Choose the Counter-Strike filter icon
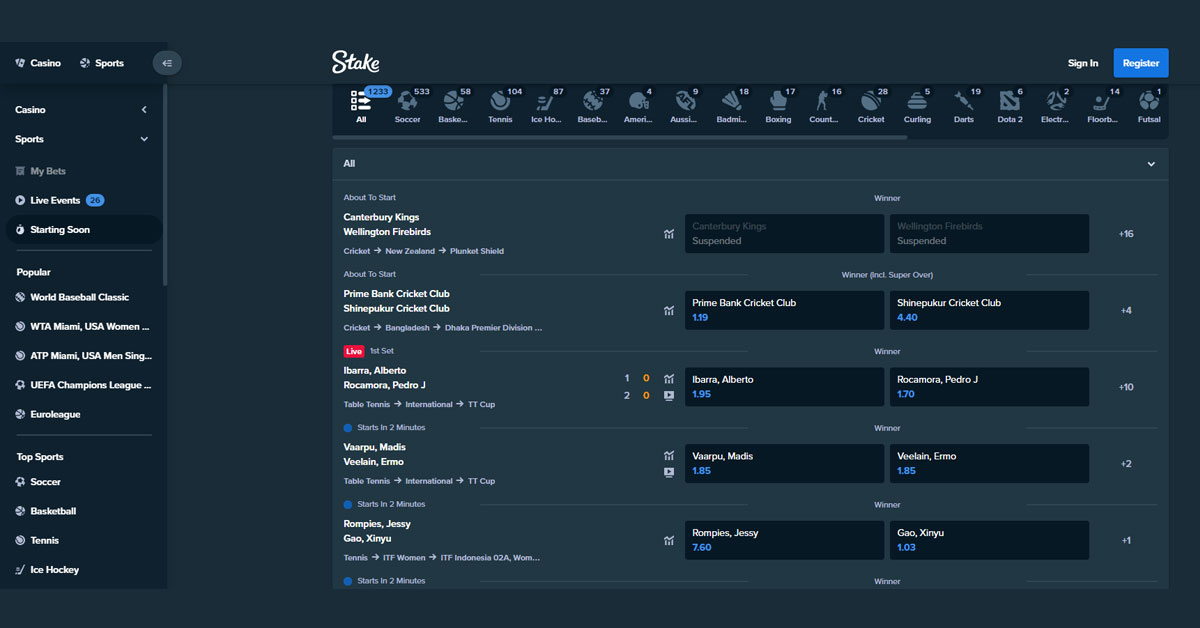This screenshot has height=628, width=1200. (824, 101)
